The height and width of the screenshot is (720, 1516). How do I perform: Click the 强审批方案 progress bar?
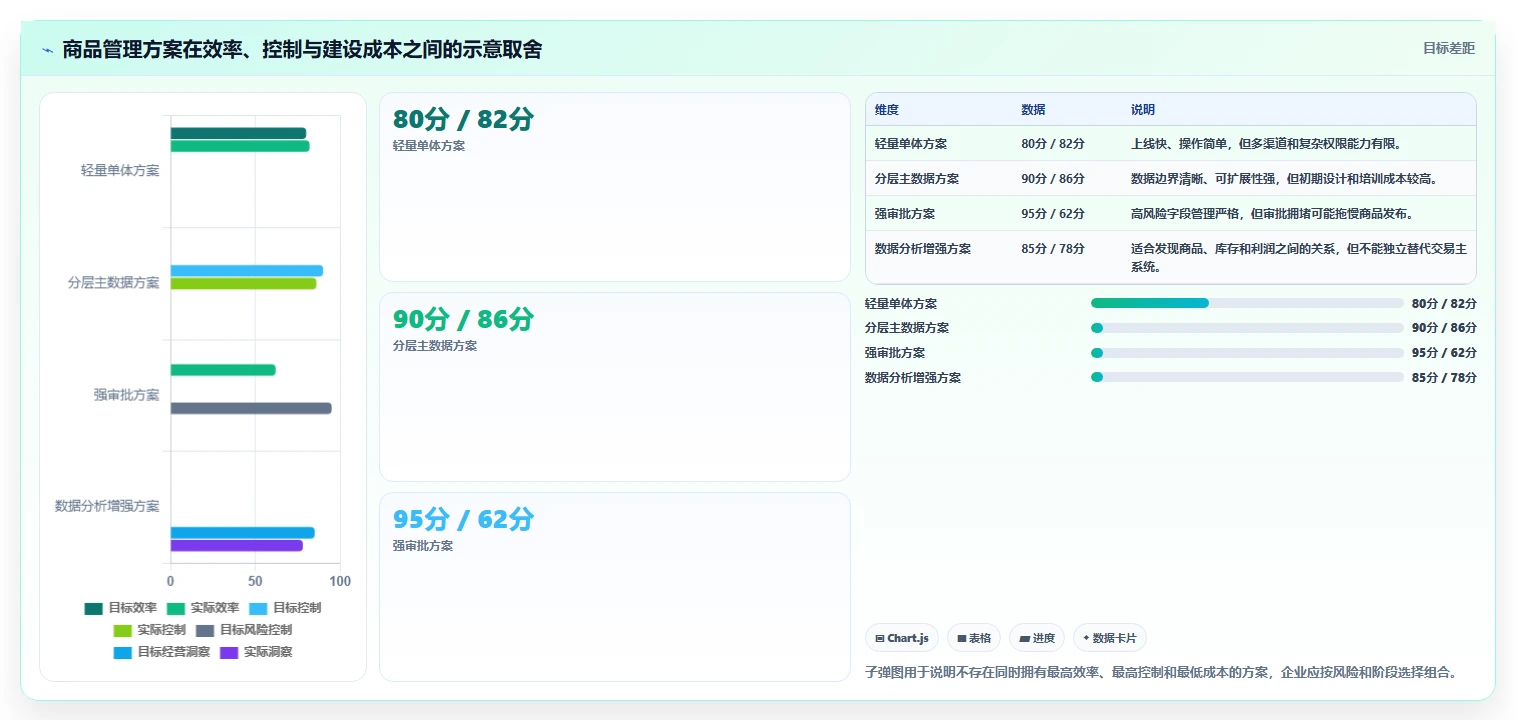click(1247, 353)
